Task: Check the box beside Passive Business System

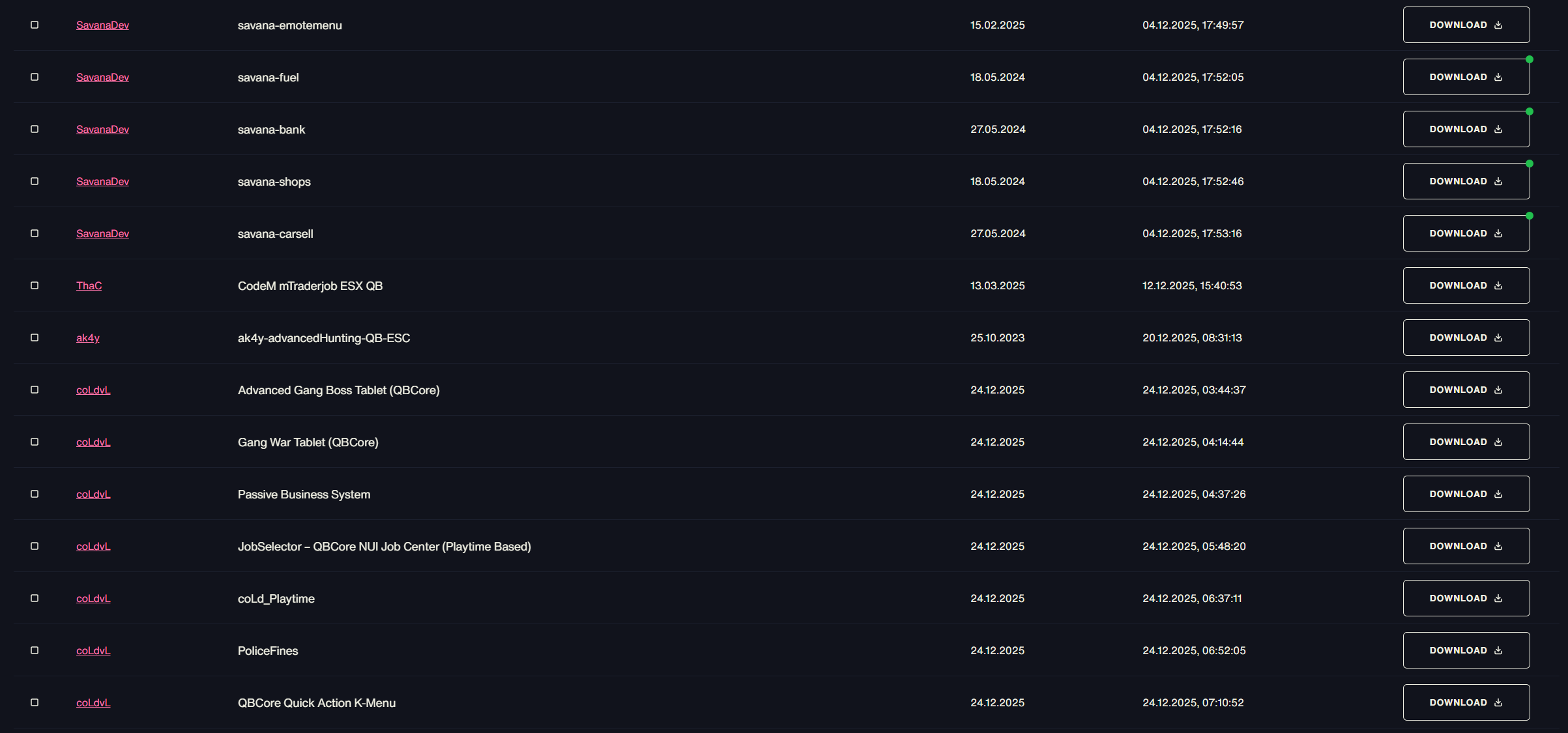Action: [x=35, y=494]
